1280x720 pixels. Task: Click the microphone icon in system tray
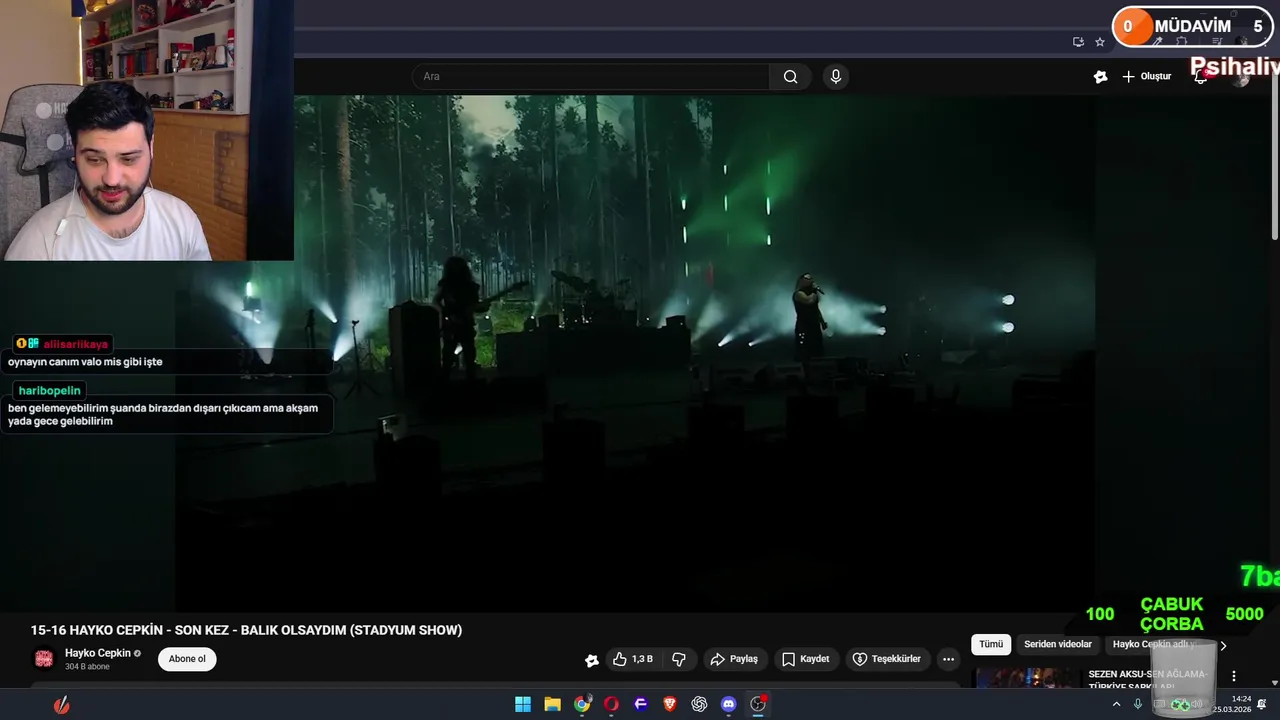click(x=1138, y=704)
